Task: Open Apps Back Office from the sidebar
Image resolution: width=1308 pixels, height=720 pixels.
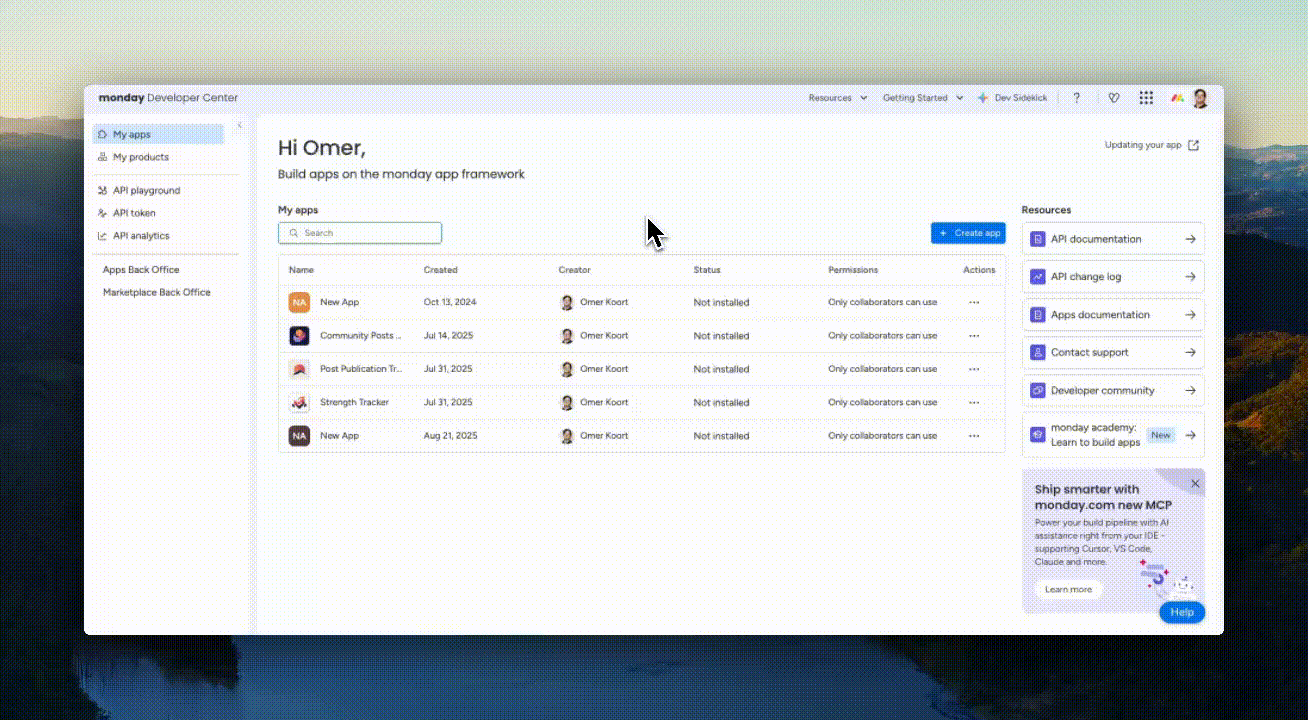Action: 141,270
